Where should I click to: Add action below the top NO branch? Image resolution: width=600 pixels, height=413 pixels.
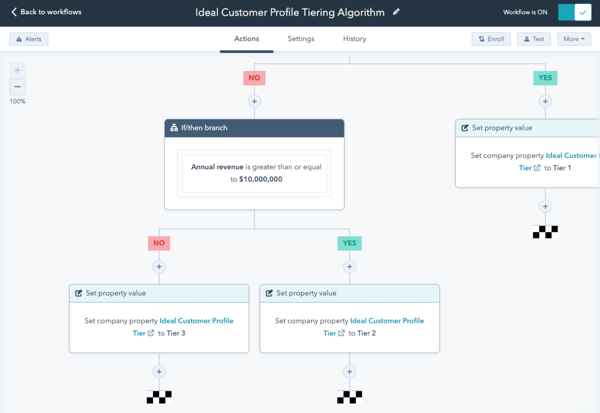(x=254, y=101)
